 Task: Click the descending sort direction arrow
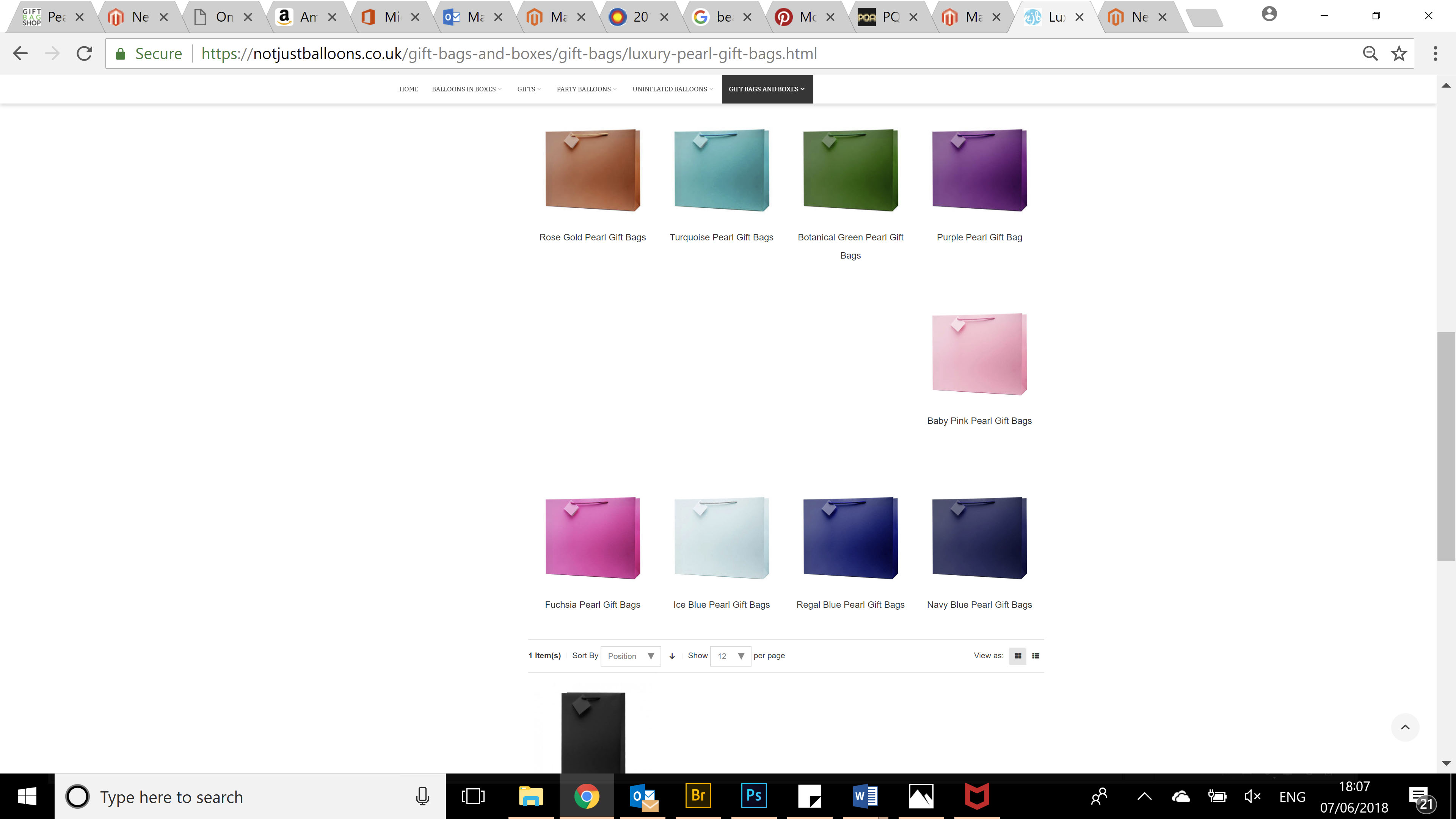click(x=672, y=656)
